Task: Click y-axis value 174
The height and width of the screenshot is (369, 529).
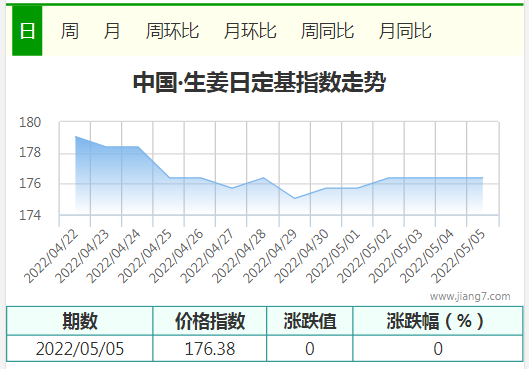Action: coord(30,215)
